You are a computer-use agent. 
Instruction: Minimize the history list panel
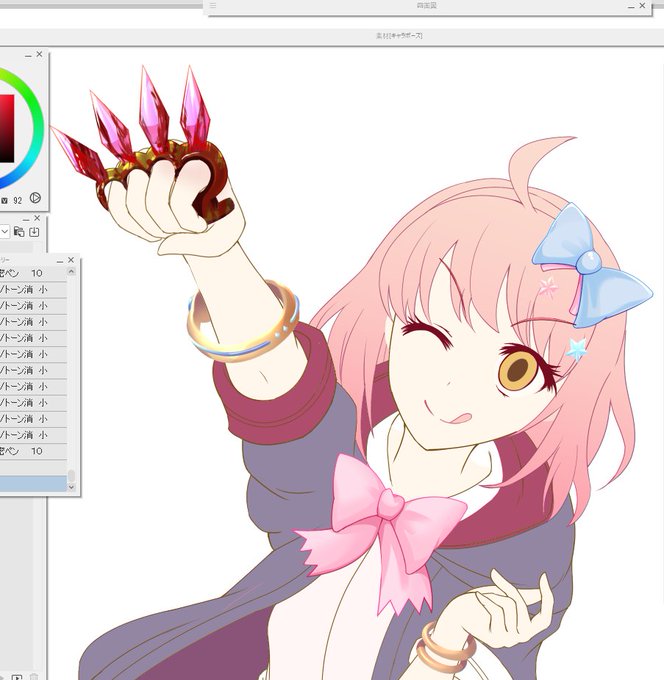tap(60, 261)
